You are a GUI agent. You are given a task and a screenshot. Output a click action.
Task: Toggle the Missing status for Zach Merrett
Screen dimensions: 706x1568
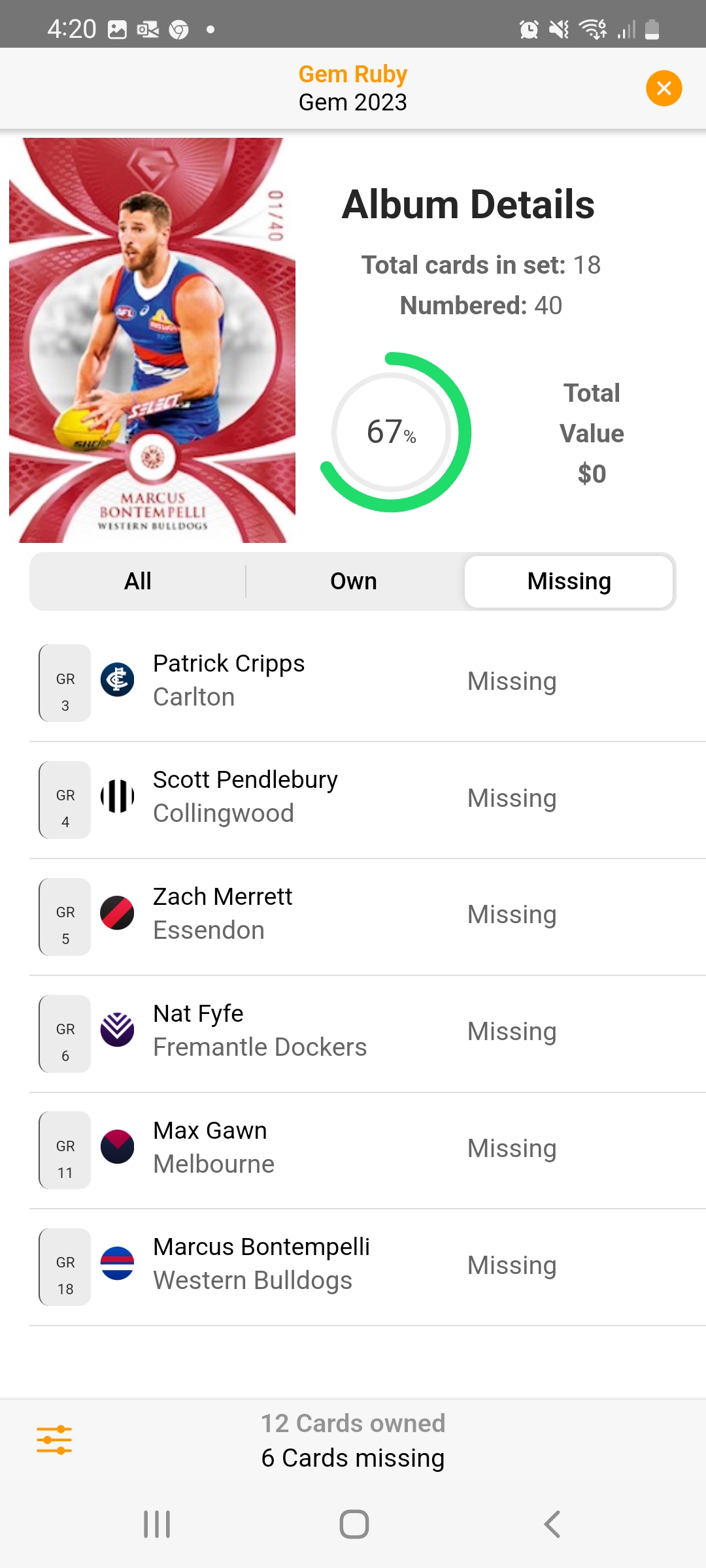(512, 915)
